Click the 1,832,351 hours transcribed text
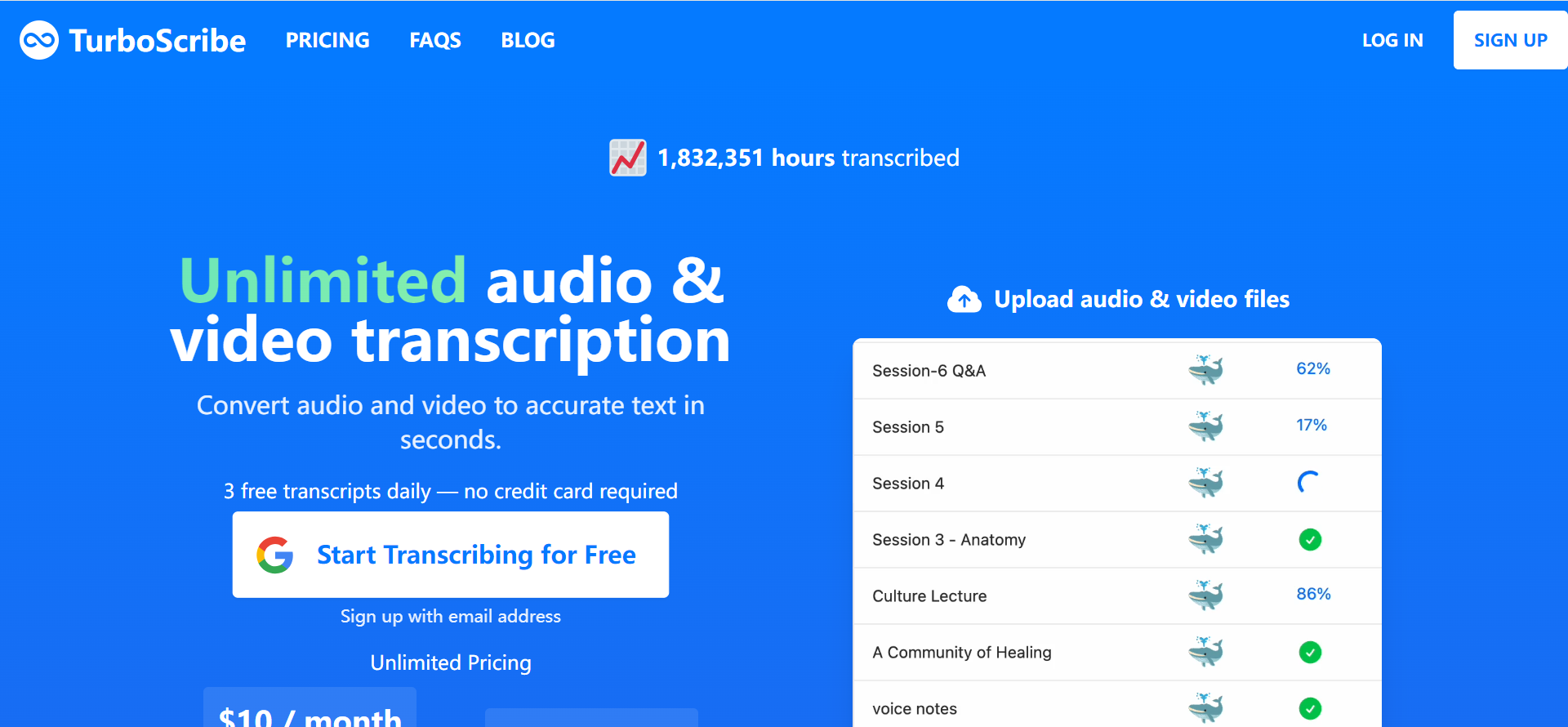The height and width of the screenshot is (727, 1568). tap(808, 158)
